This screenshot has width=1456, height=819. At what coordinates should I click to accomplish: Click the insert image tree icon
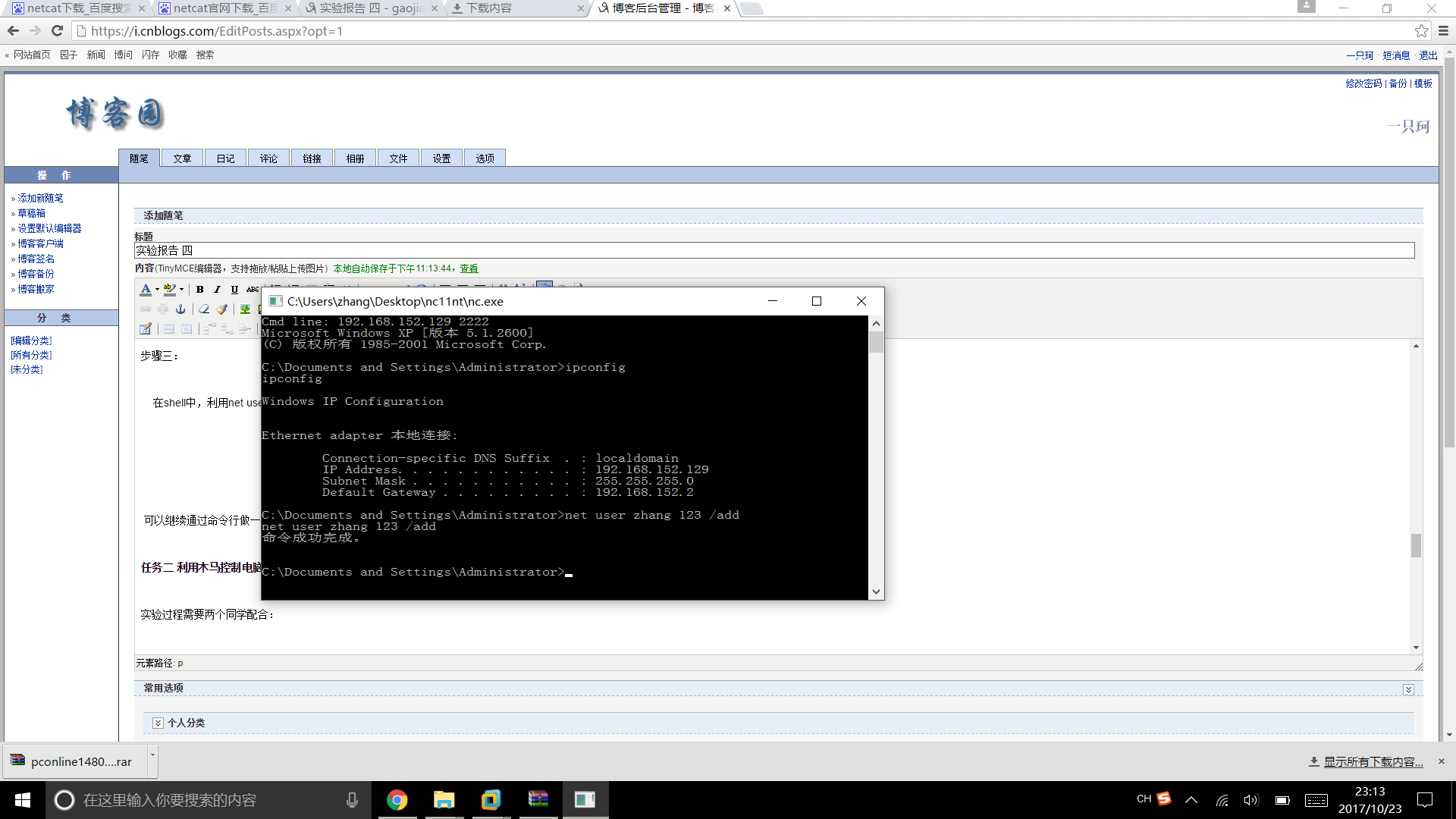[x=245, y=309]
